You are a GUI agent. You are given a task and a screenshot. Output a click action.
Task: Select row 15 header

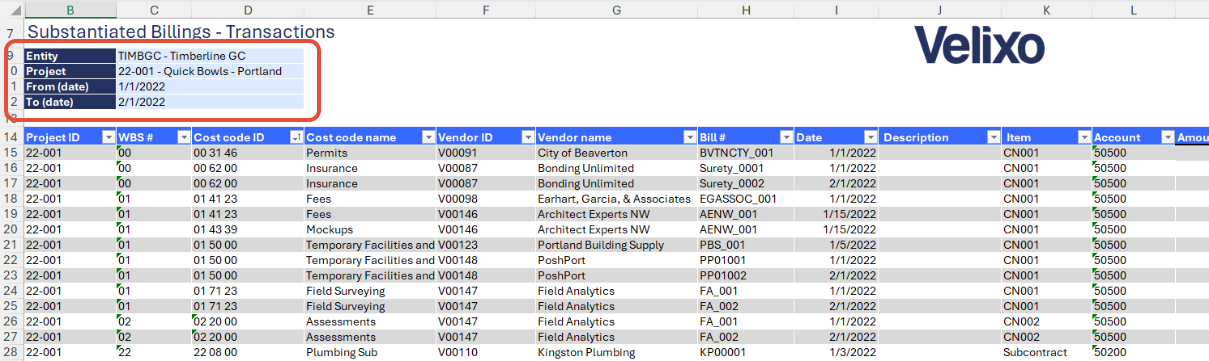coord(10,153)
